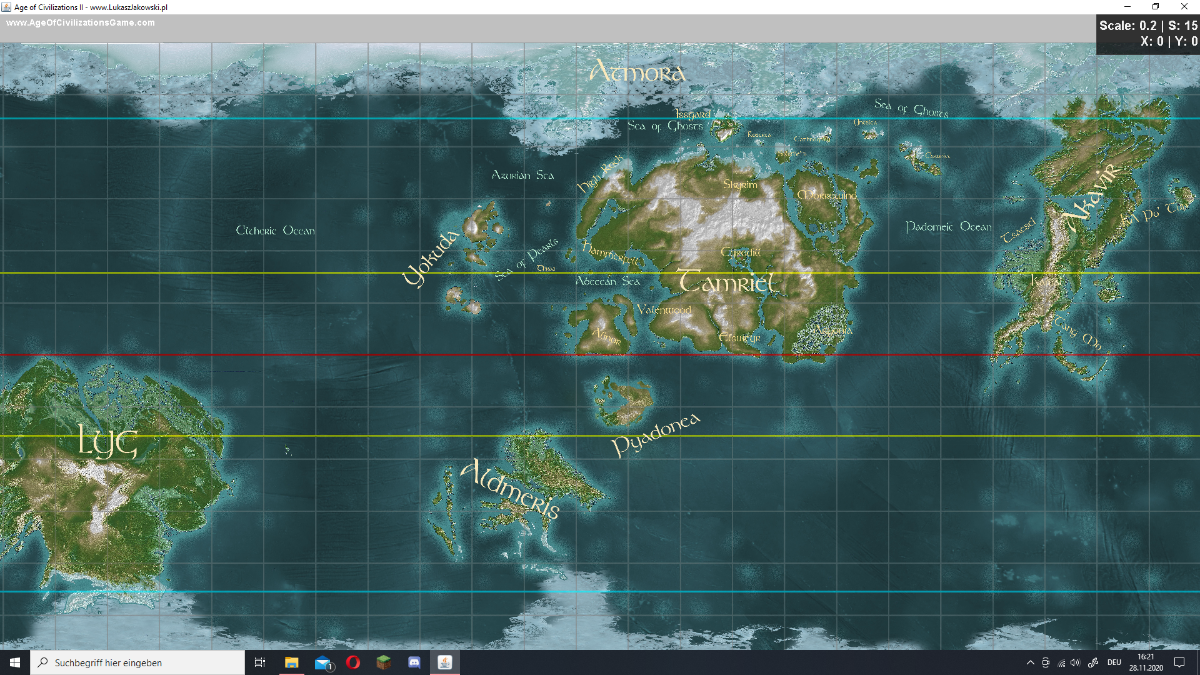Restore down the game window
1200x675 pixels.
click(x=1156, y=6)
